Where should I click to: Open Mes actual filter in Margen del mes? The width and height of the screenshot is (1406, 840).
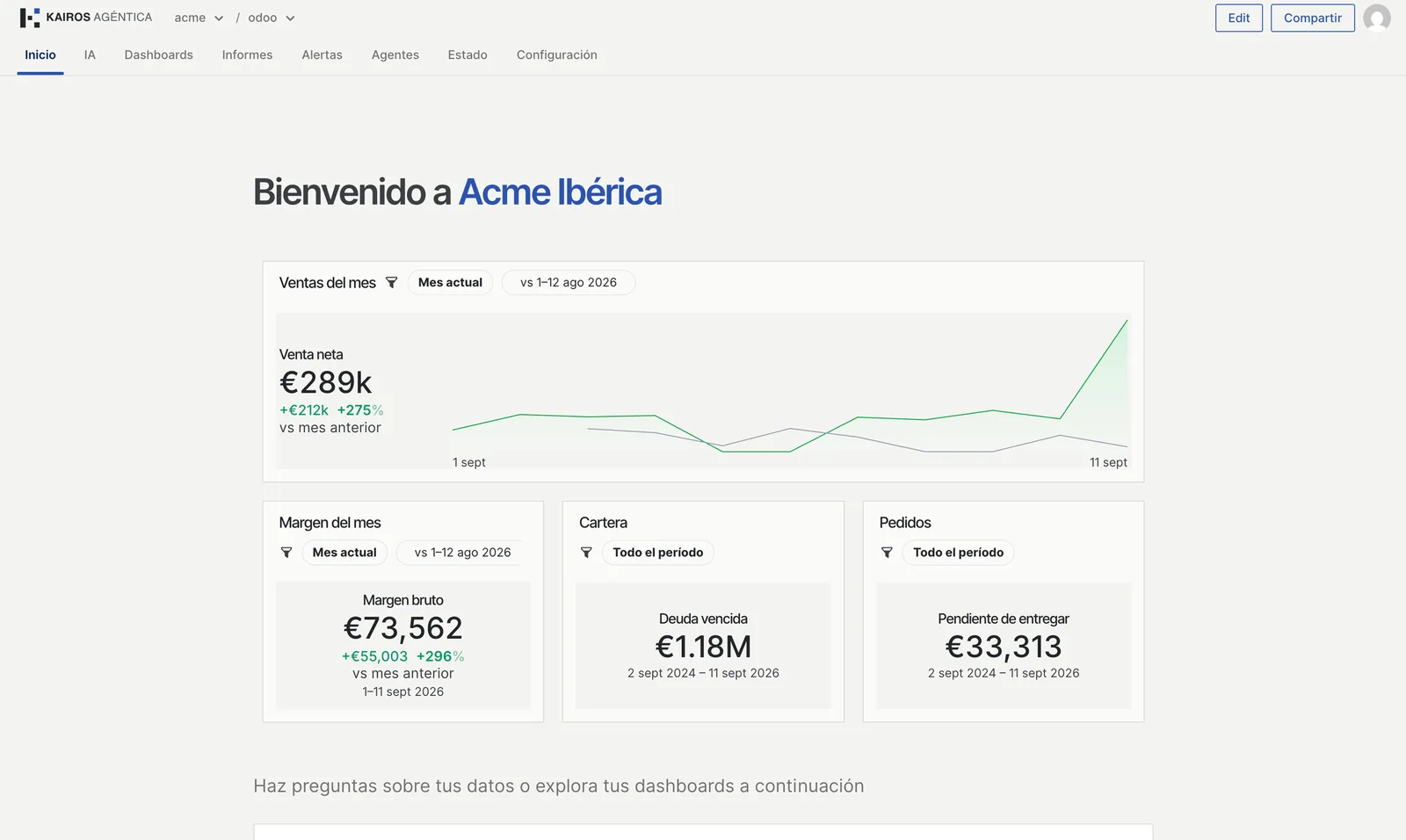tap(344, 553)
